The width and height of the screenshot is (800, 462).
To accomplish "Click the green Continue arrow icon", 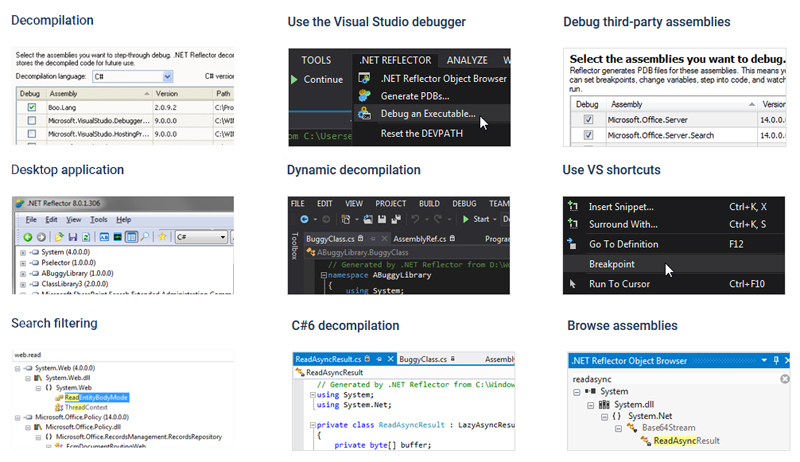I will (x=294, y=80).
